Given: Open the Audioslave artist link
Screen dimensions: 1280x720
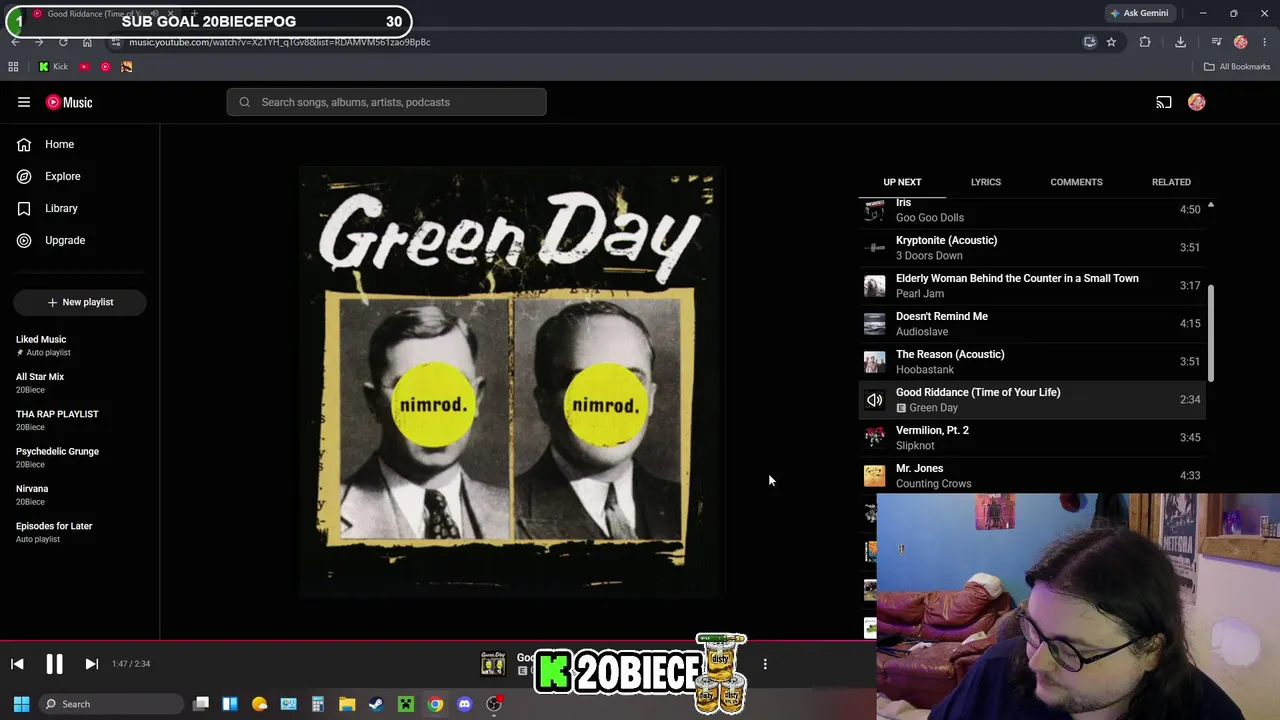Looking at the screenshot, I should pyautogui.click(x=922, y=331).
